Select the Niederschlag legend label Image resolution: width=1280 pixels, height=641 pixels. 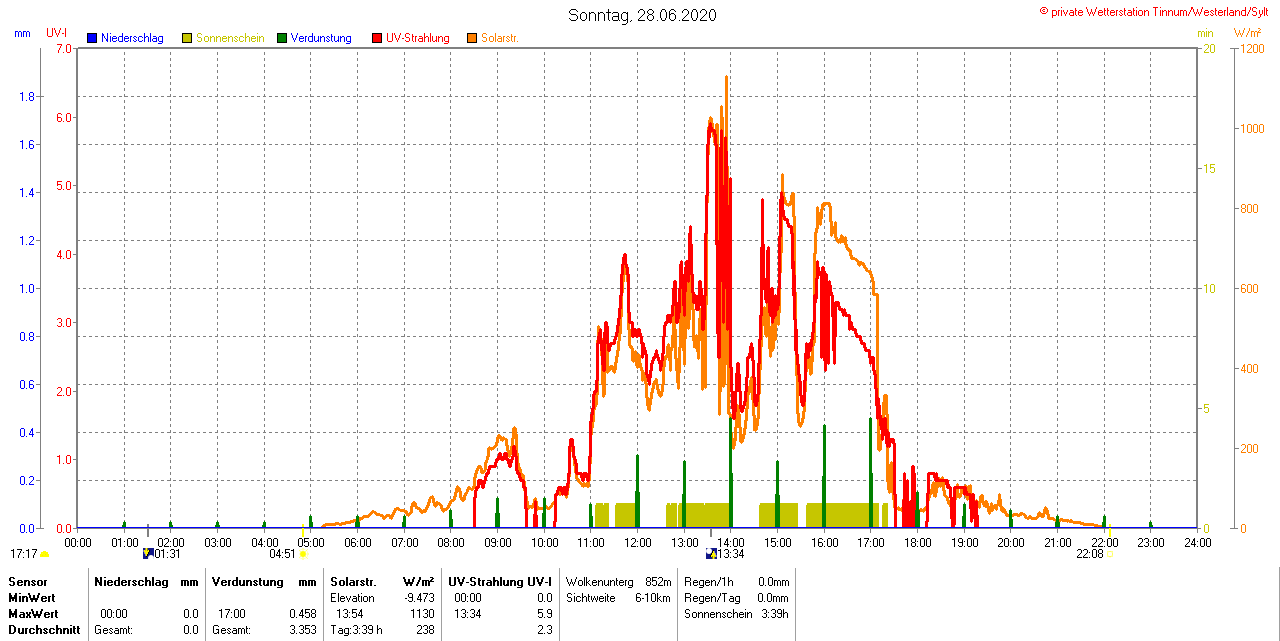point(132,38)
